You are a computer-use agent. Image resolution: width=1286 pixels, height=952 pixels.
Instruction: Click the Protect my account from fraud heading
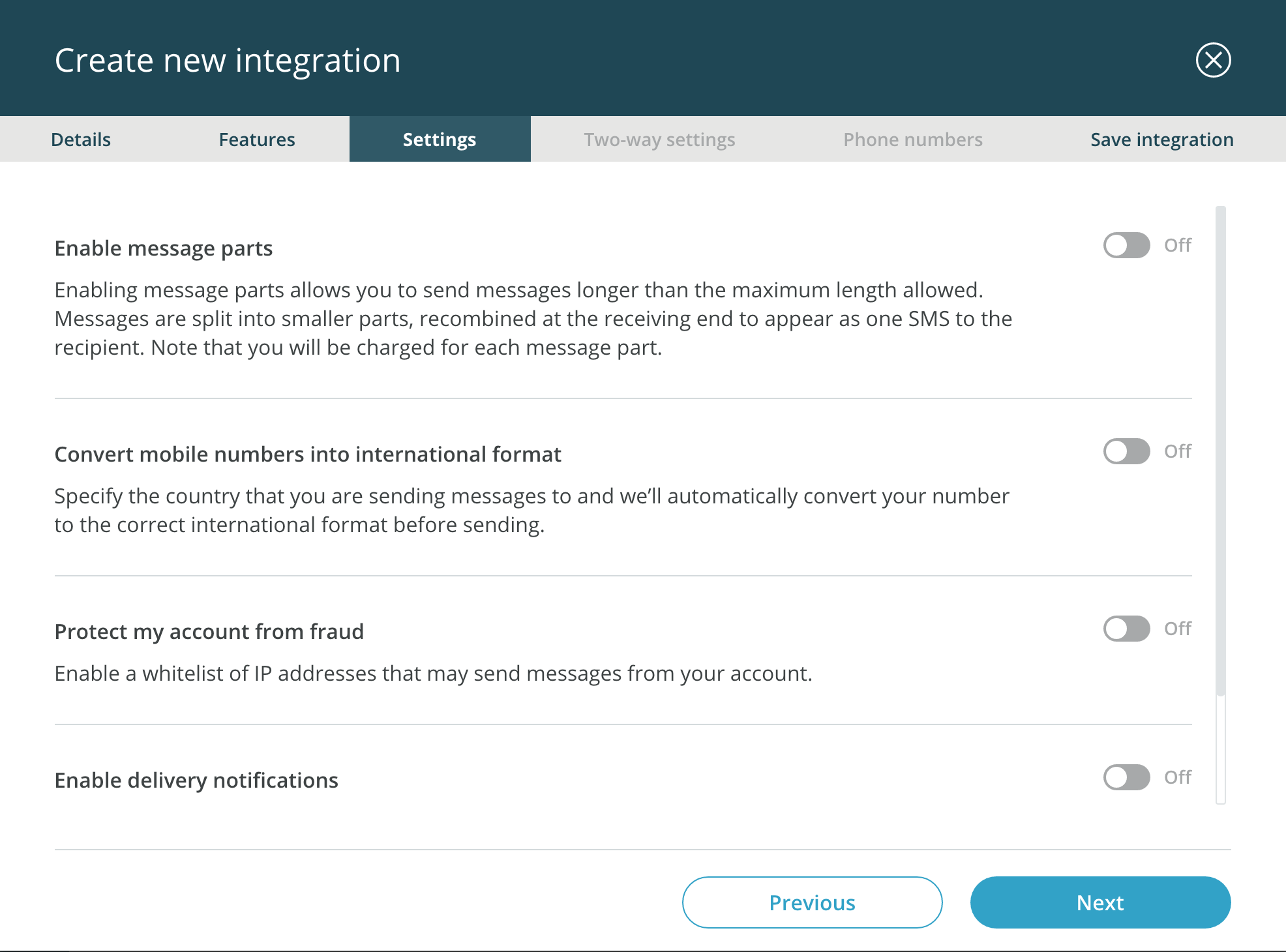(x=209, y=632)
